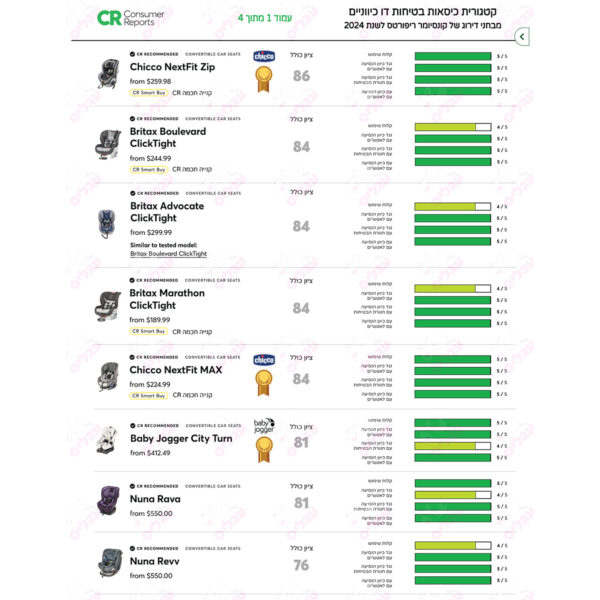Image resolution: width=600 pixels, height=600 pixels.
Task: Open the Britax Boulevard ClickTight similar model link
Action: coord(168,254)
